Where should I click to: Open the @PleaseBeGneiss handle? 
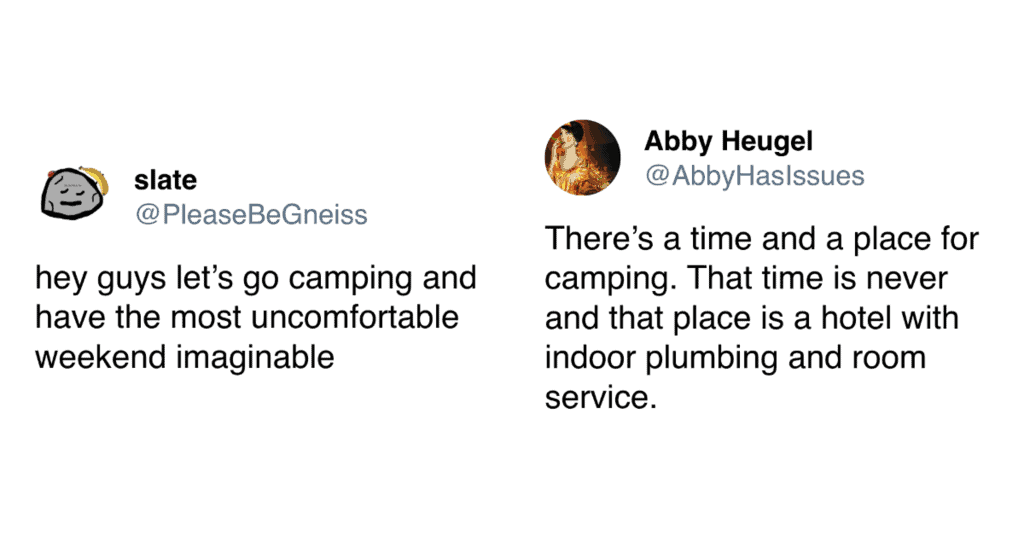(x=251, y=214)
